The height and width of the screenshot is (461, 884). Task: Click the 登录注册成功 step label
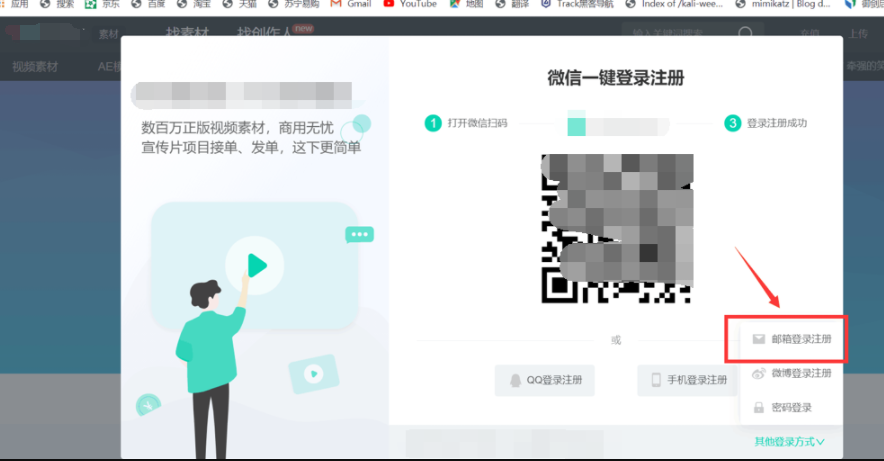[x=777, y=123]
